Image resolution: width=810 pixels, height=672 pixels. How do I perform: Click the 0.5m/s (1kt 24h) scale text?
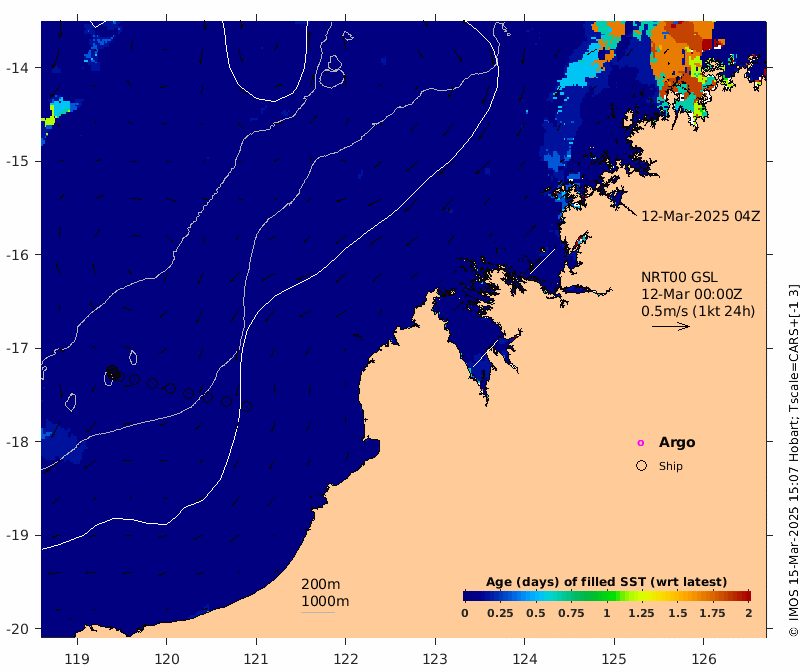[697, 311]
